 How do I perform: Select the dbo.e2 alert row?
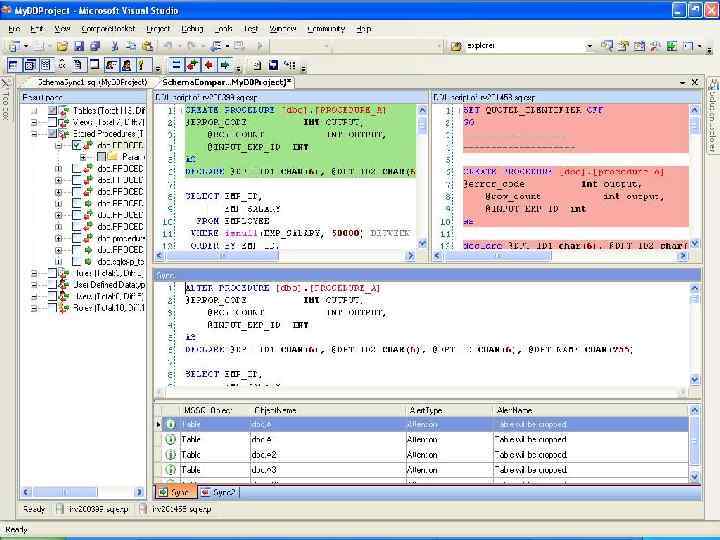tap(422, 455)
